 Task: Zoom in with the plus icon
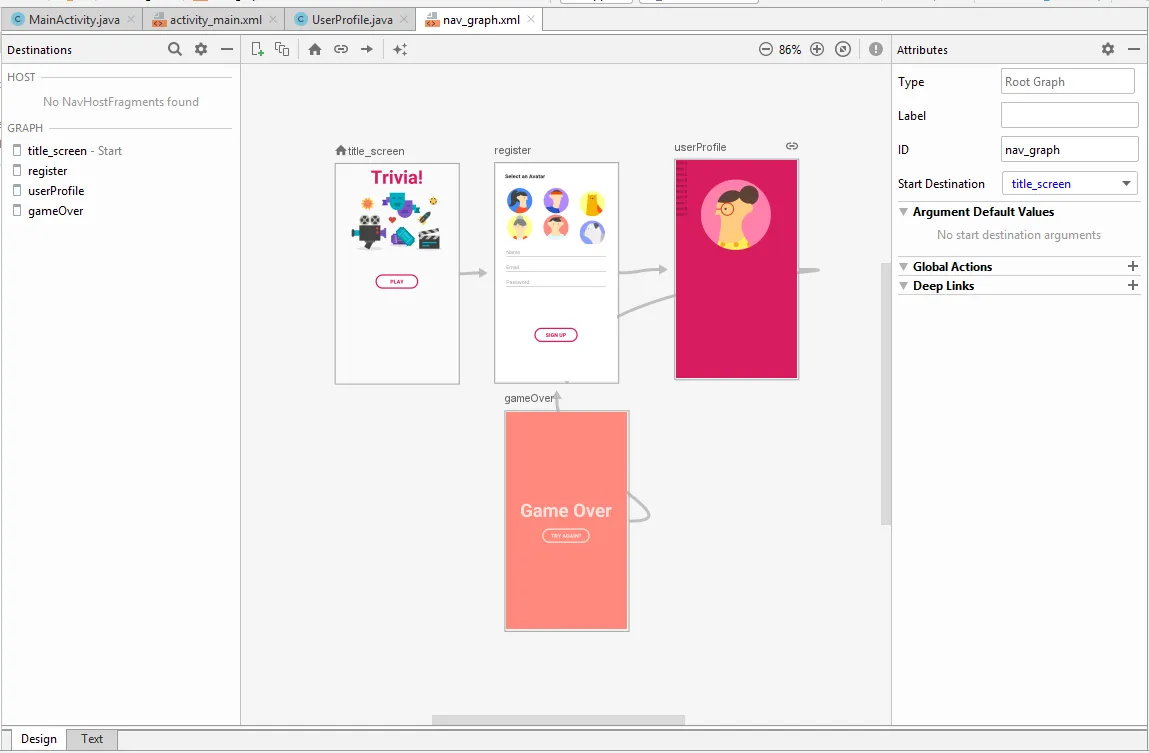point(817,49)
